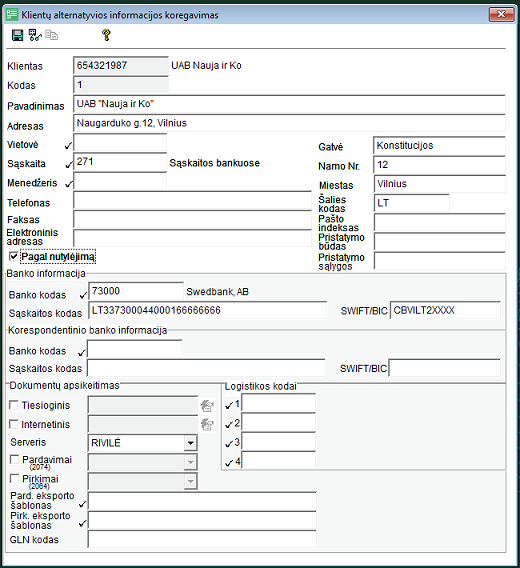520x568 pixels.
Task: Click the mail icon beside the Tiesioginis field
Action: pos(207,406)
